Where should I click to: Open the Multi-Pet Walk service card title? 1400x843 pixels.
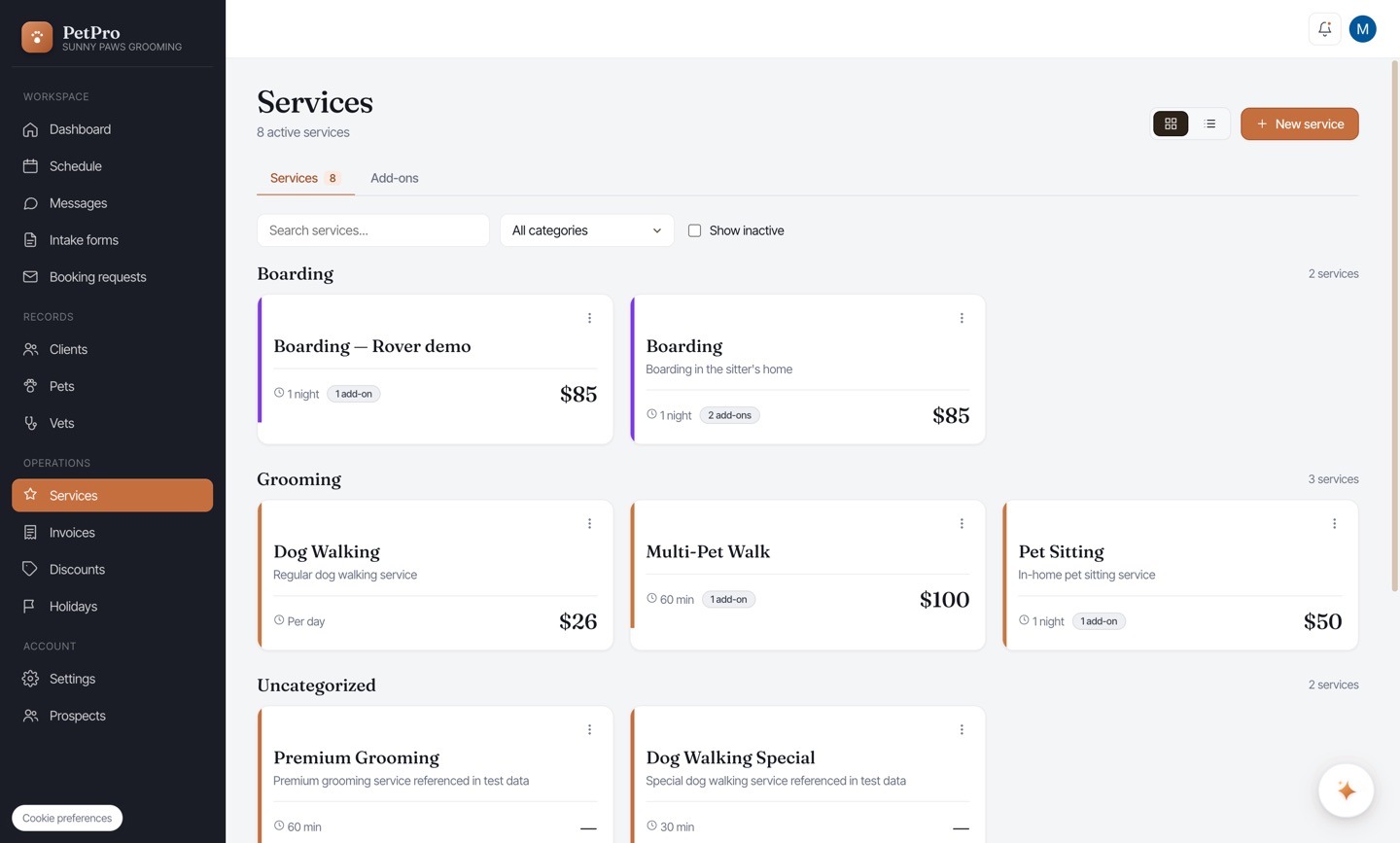tap(708, 551)
